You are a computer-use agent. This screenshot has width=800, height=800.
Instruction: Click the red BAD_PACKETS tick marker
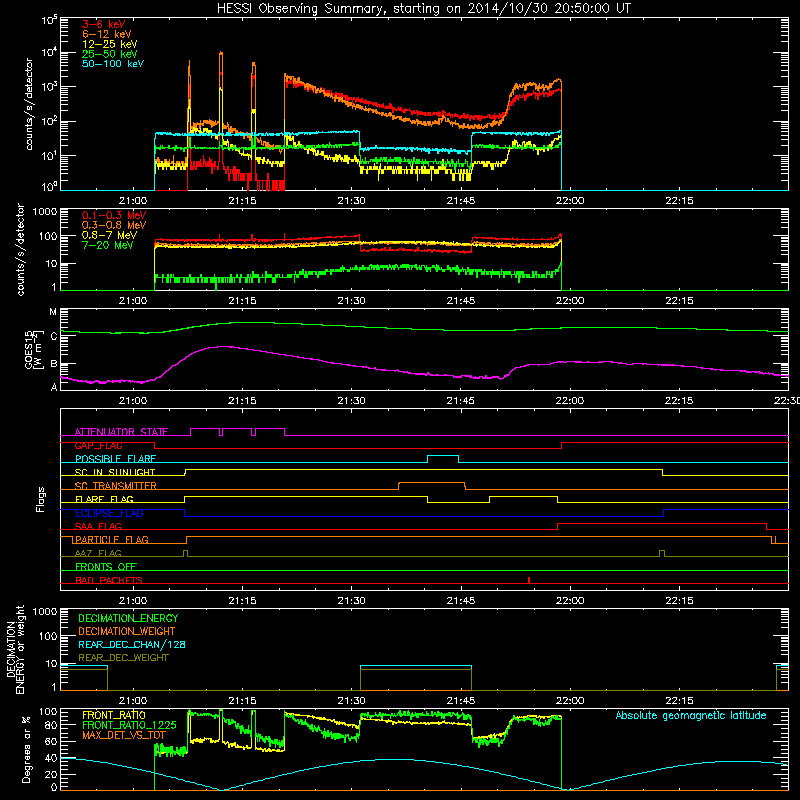coord(529,580)
